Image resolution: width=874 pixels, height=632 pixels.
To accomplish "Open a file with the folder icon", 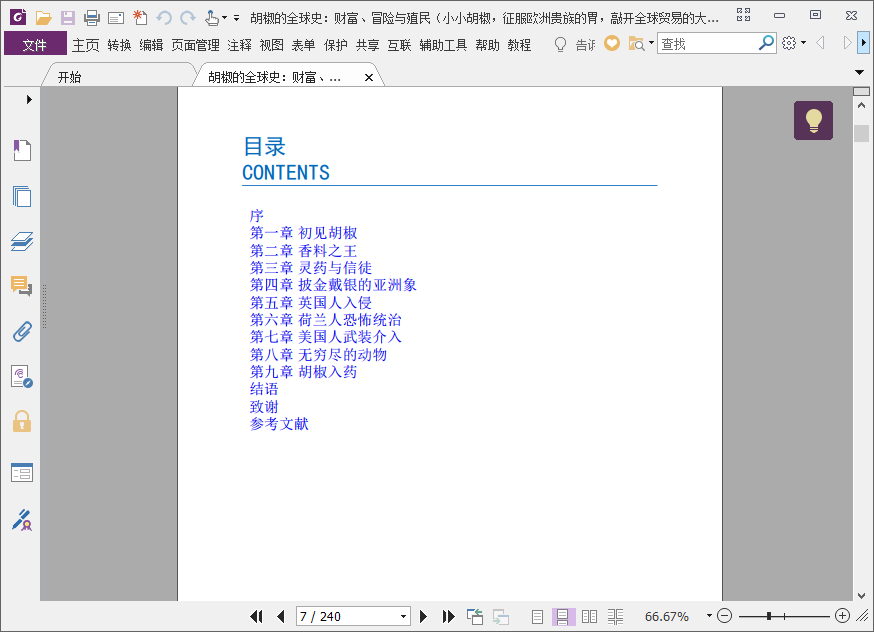I will tap(43, 18).
